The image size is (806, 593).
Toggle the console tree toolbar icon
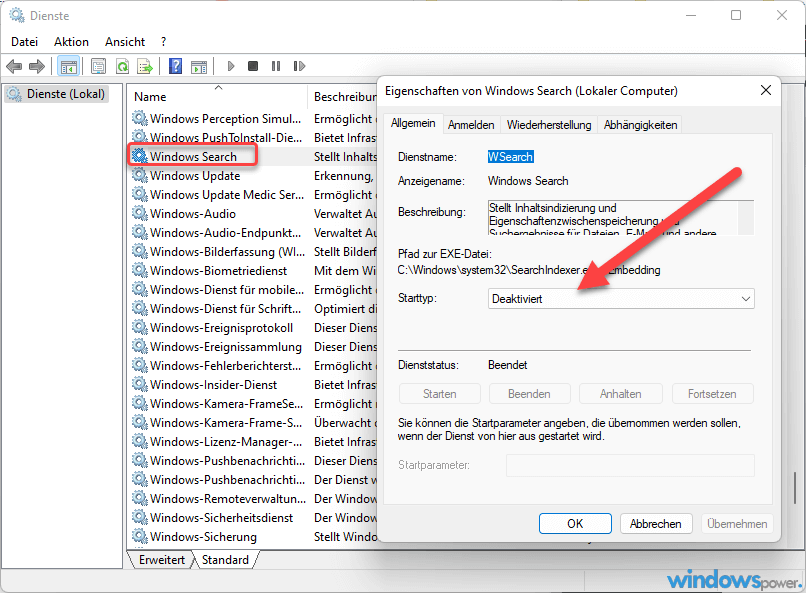(x=68, y=66)
